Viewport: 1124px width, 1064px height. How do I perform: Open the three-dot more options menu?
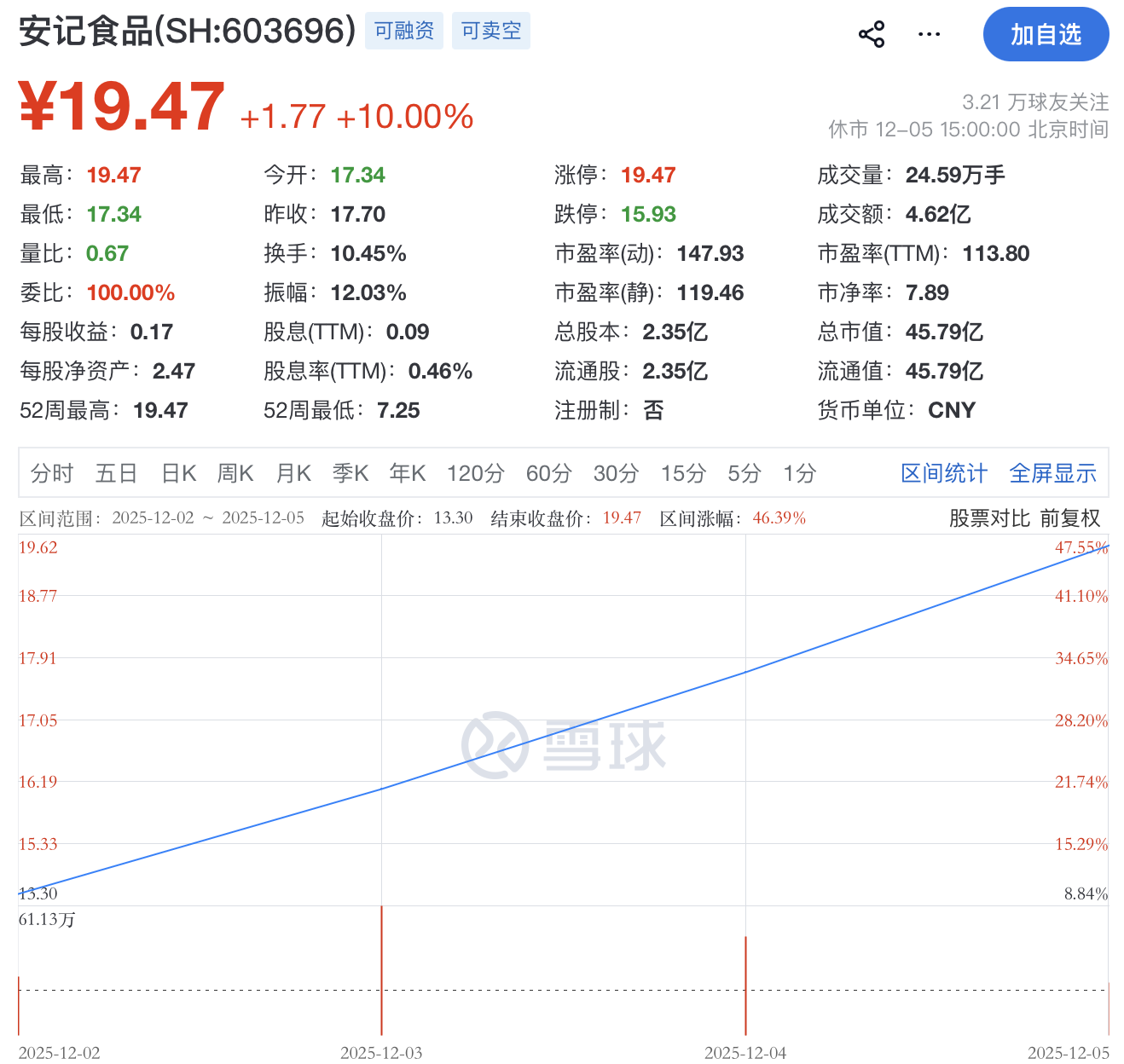929,35
